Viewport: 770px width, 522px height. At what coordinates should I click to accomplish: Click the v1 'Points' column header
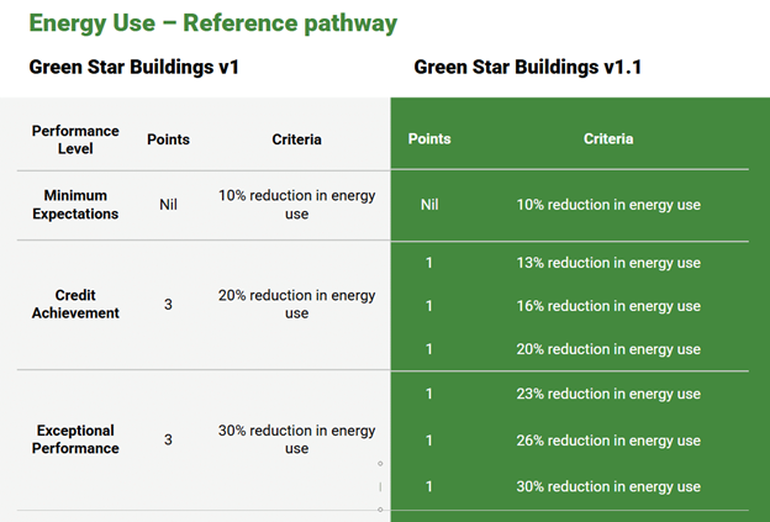[x=168, y=139]
